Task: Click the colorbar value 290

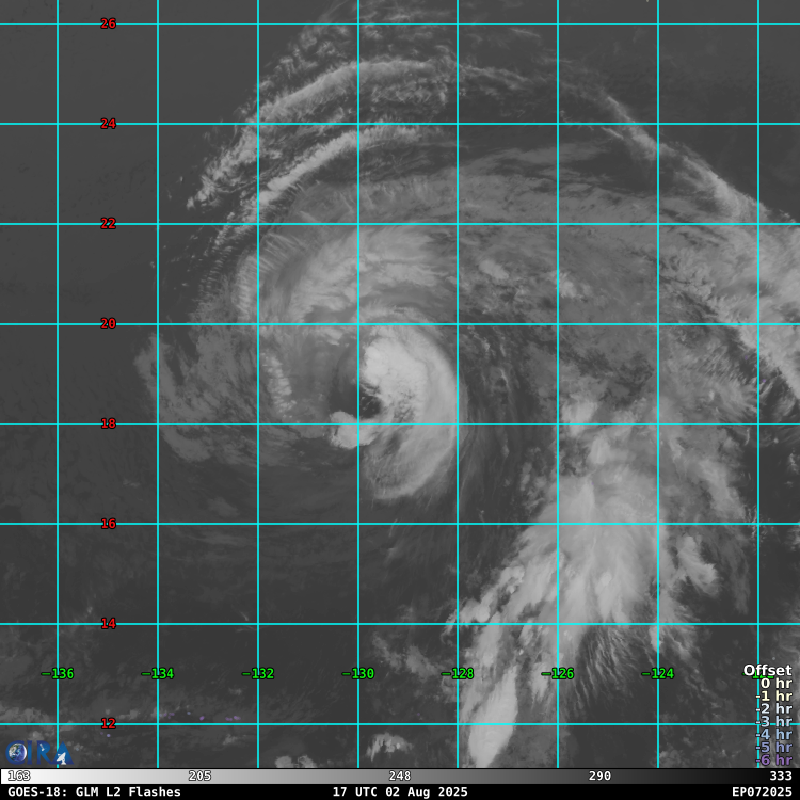Action: 599,776
